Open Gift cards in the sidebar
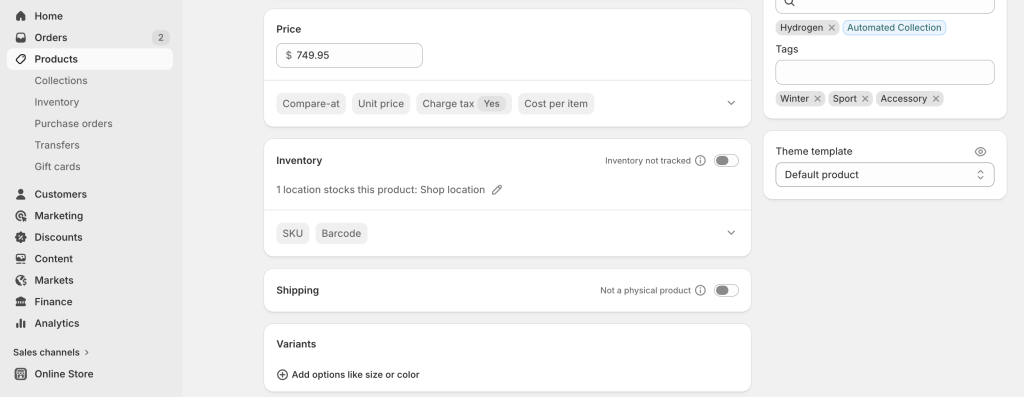Viewport: 1024px width, 397px height. coord(57,167)
